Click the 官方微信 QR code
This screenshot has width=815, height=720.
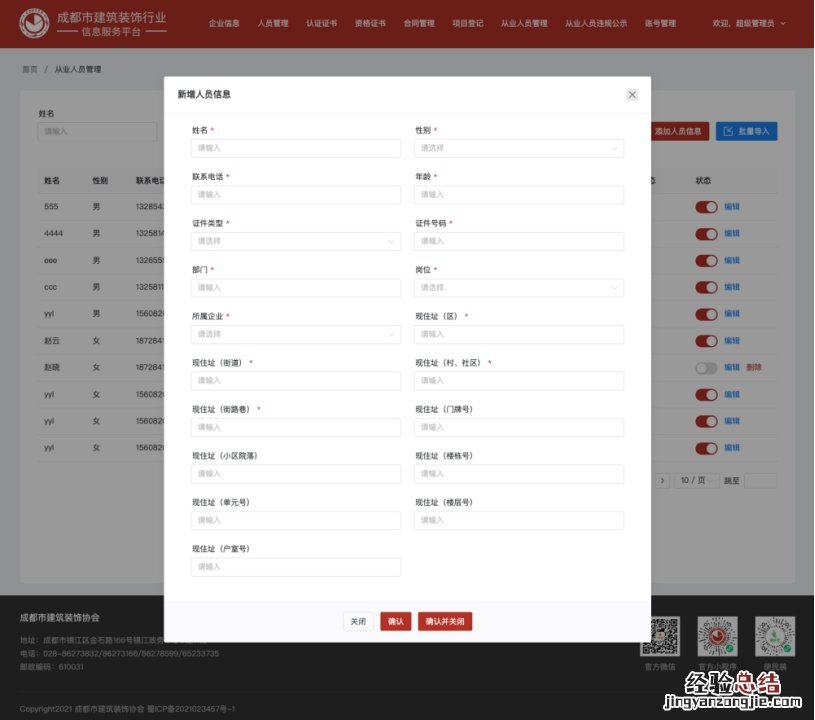pos(659,636)
